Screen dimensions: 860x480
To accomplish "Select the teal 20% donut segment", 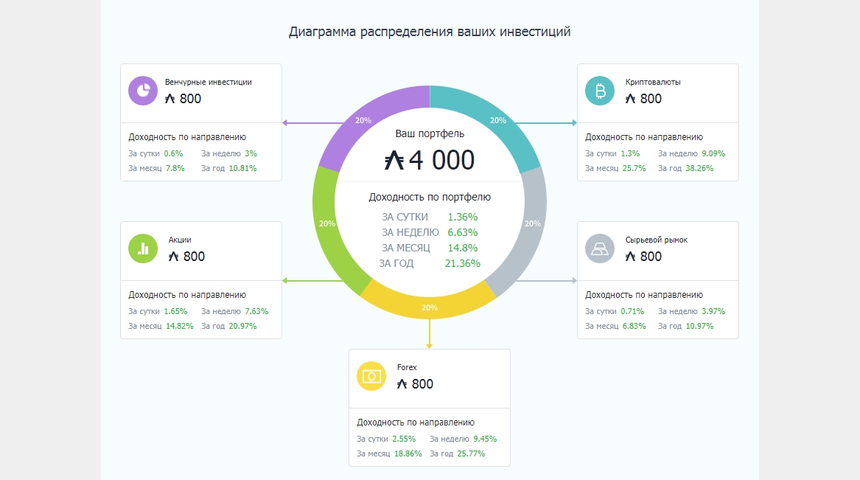I will (497, 120).
